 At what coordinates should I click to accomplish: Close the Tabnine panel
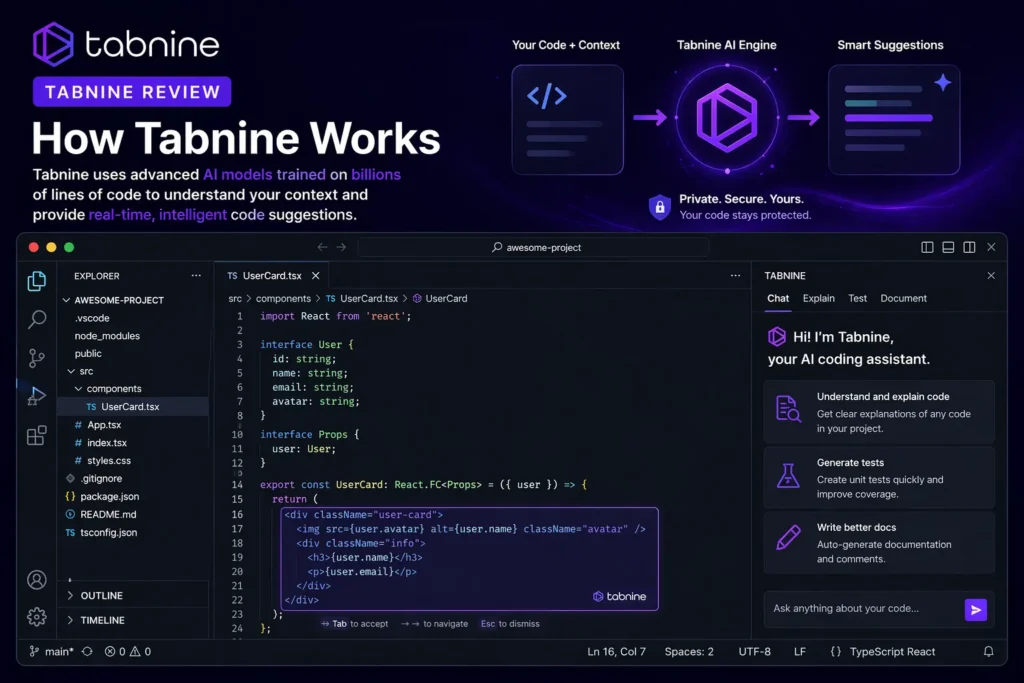[991, 276]
